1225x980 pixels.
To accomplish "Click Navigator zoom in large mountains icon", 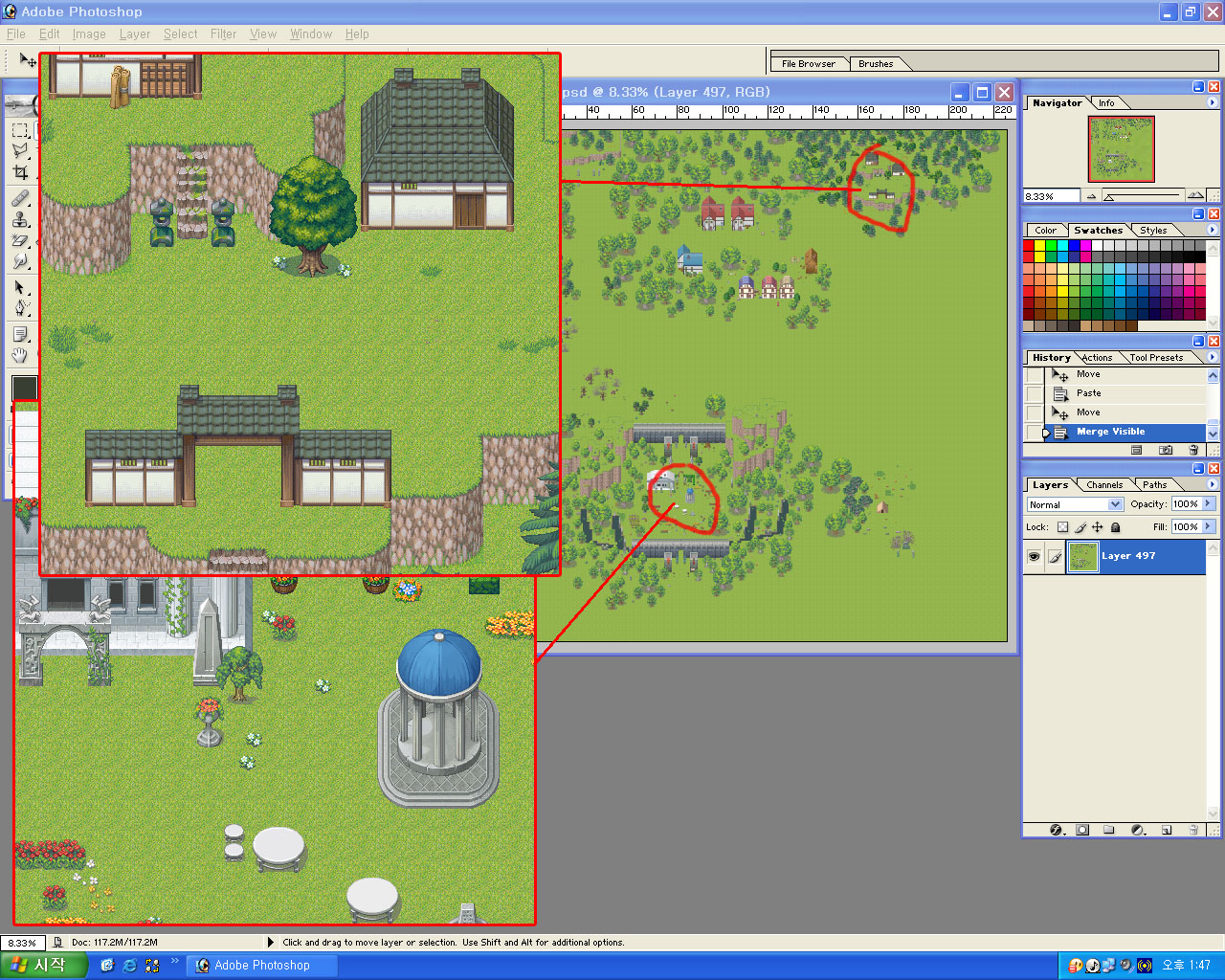I will 1195,195.
